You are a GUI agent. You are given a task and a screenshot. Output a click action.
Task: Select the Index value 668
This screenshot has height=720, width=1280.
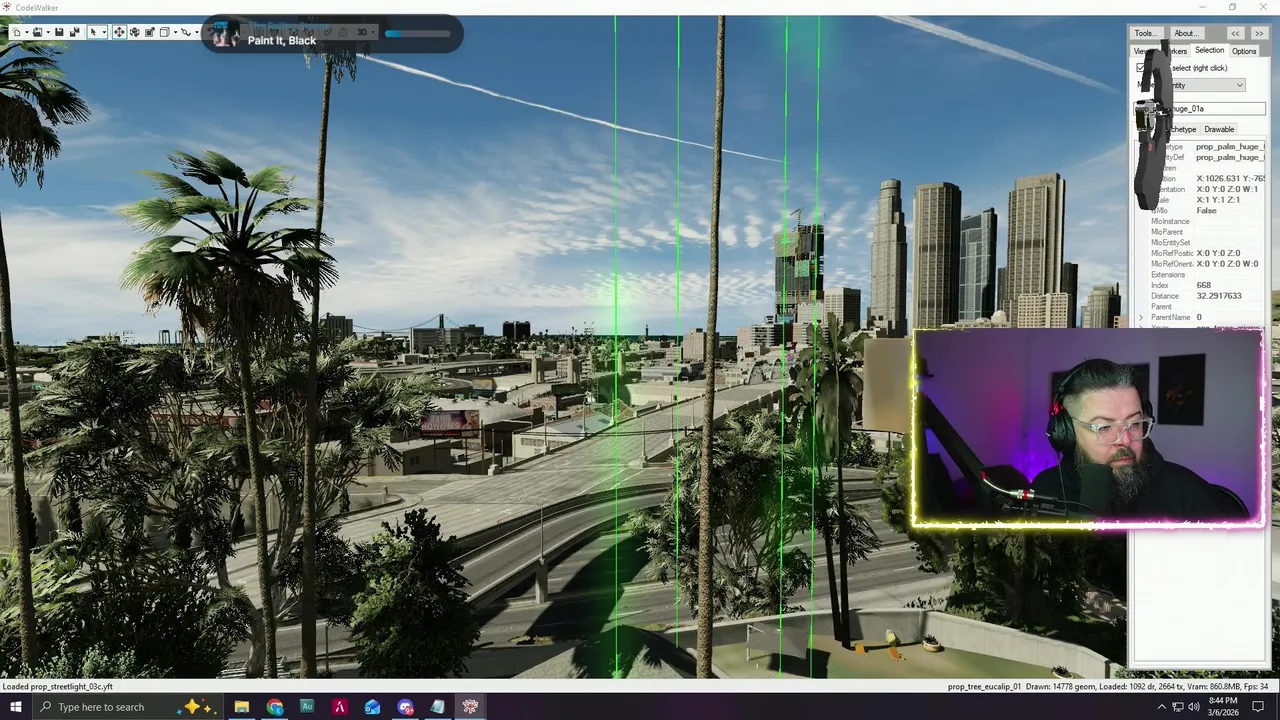(x=1204, y=285)
